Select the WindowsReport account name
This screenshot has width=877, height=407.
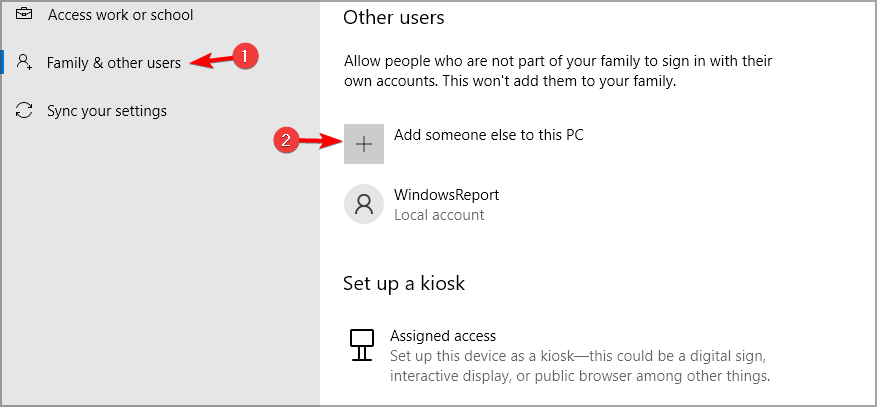446,195
